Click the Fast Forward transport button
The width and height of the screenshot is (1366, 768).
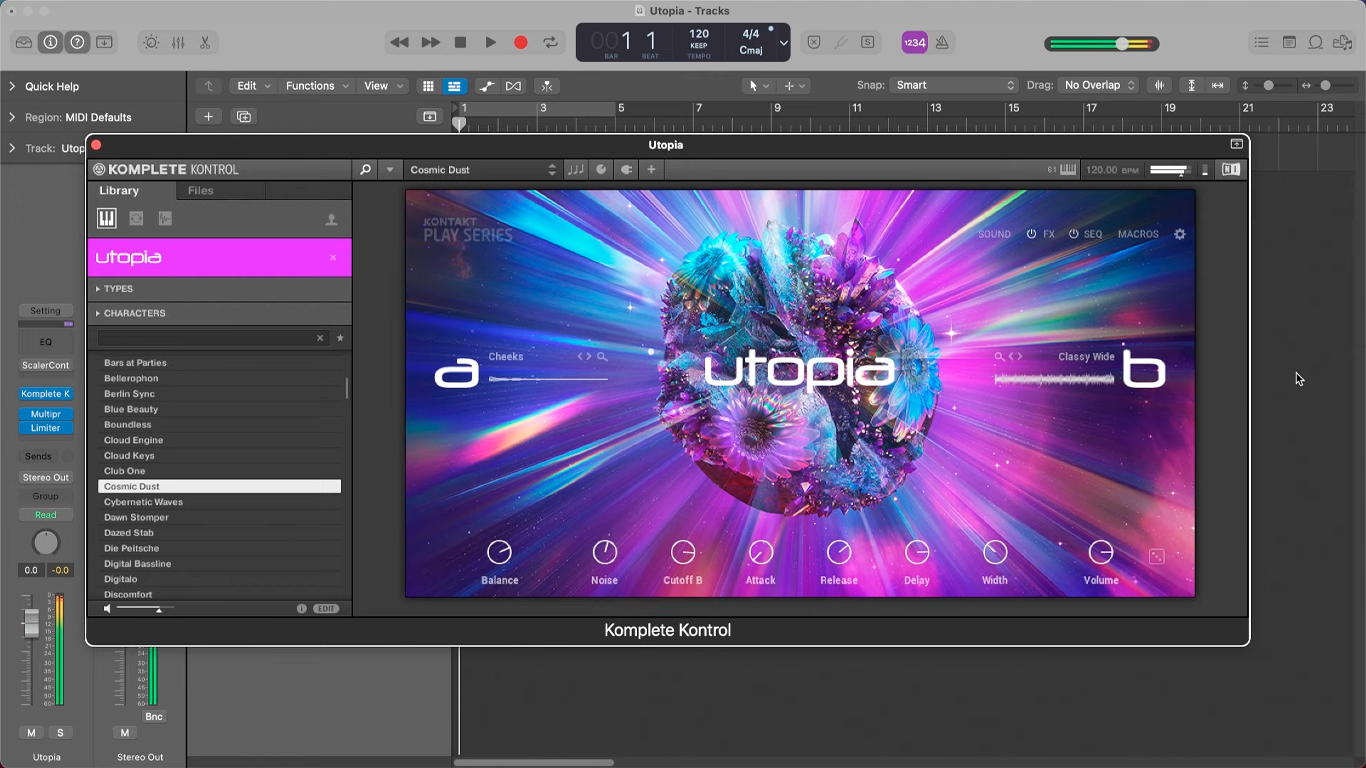click(430, 43)
